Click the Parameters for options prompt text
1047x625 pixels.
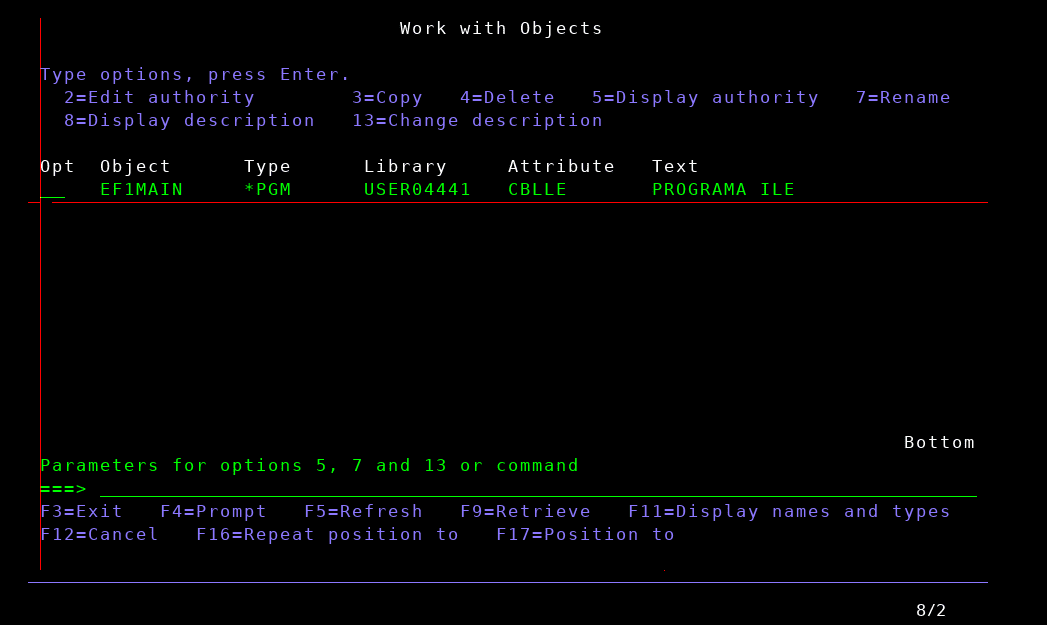[x=310, y=465]
